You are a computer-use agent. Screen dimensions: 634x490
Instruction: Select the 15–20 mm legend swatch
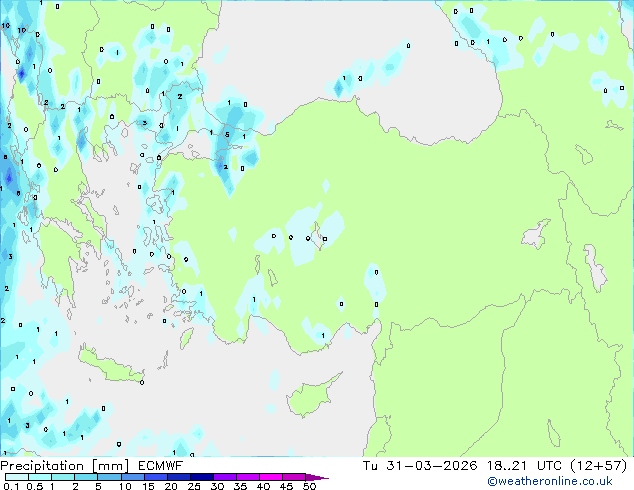pyautogui.click(x=155, y=477)
